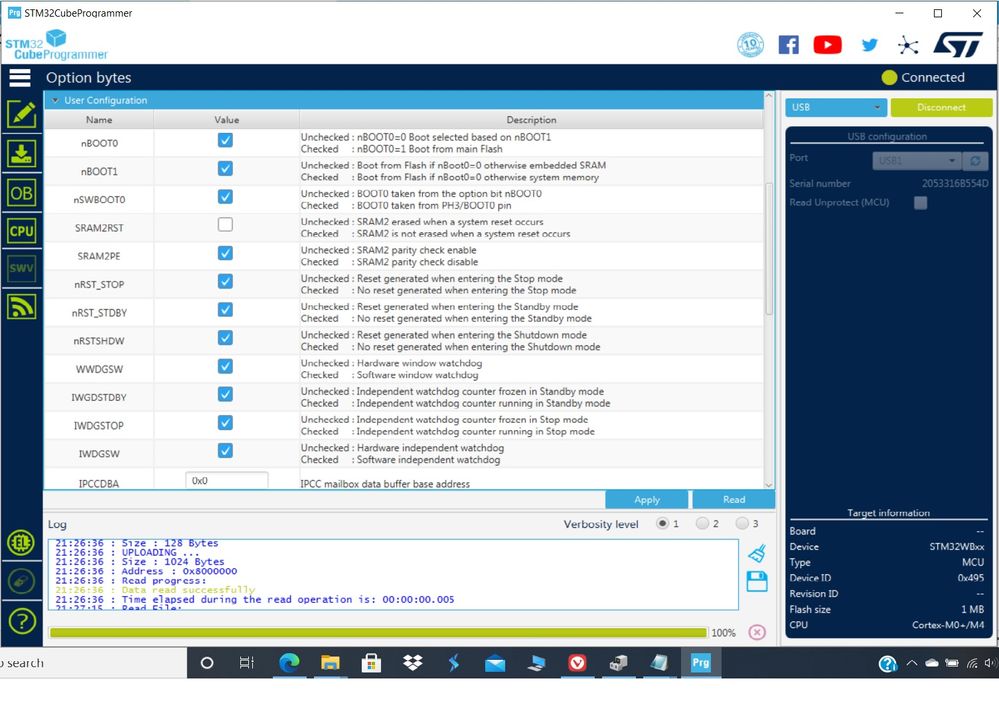Screen dimensions: 999x717
Task: Open the ST community network icon
Action: pos(908,45)
